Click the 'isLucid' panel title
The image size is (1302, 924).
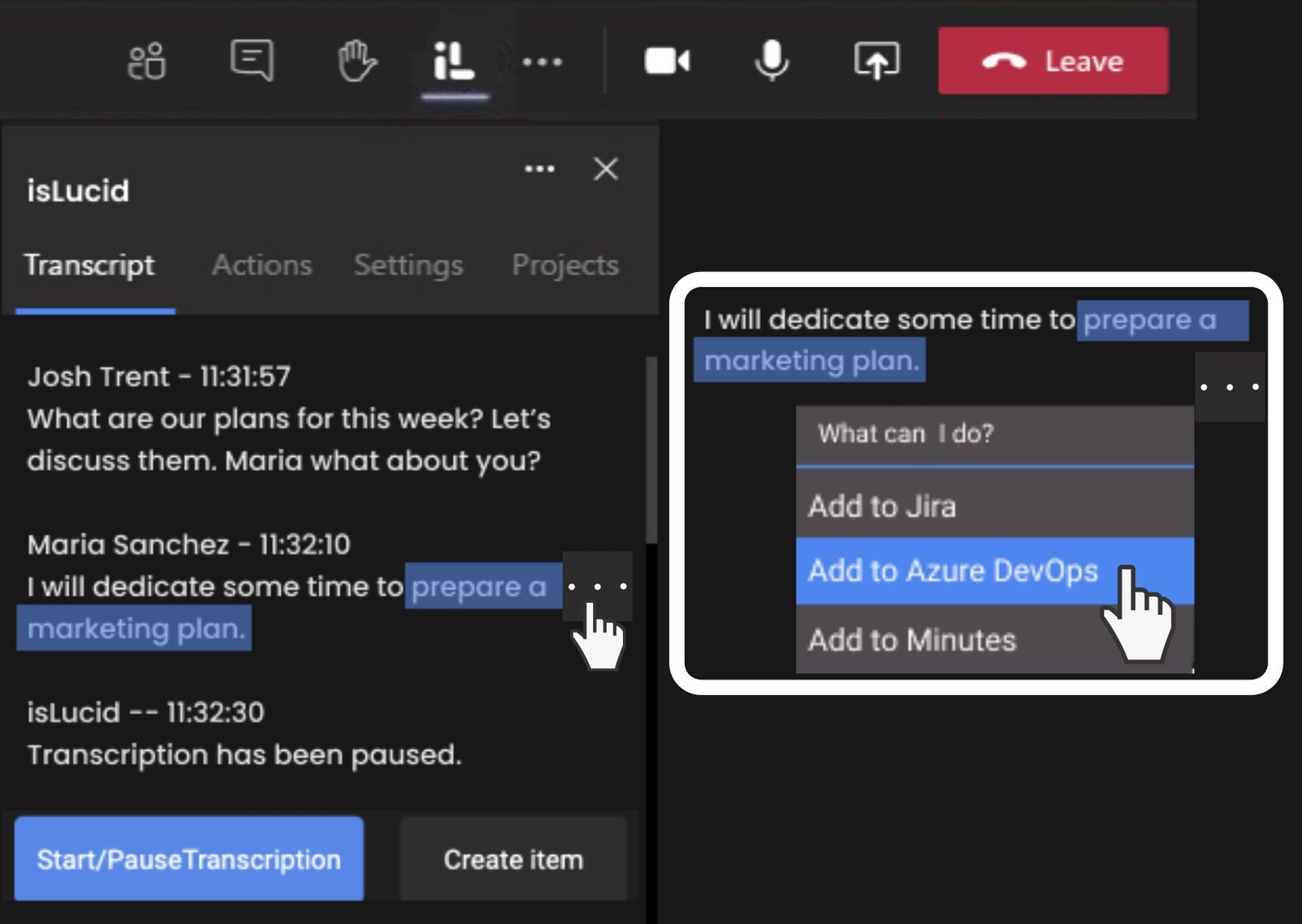[x=78, y=191]
